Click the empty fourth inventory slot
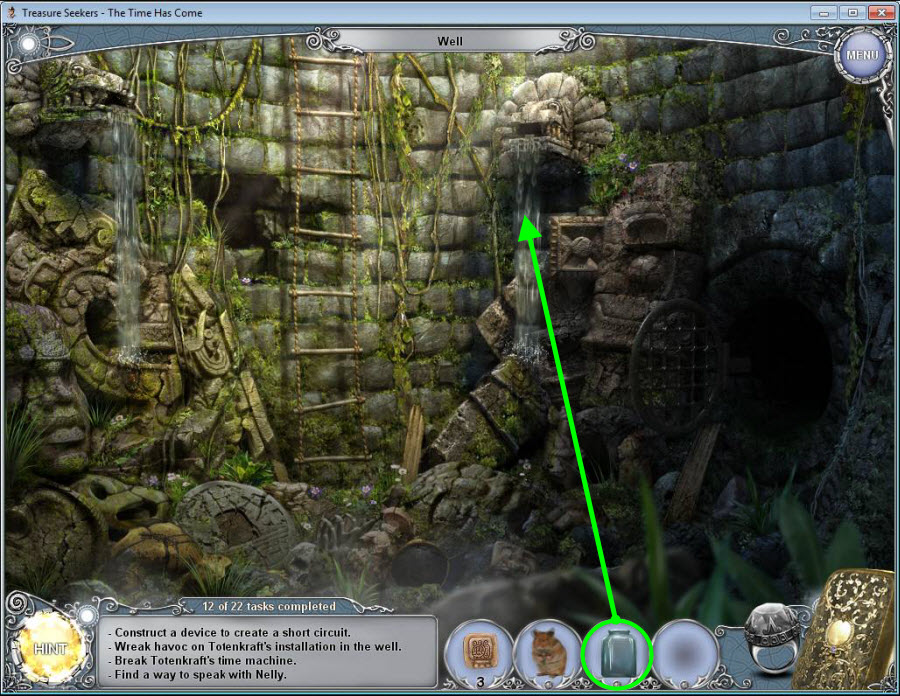 (x=688, y=652)
